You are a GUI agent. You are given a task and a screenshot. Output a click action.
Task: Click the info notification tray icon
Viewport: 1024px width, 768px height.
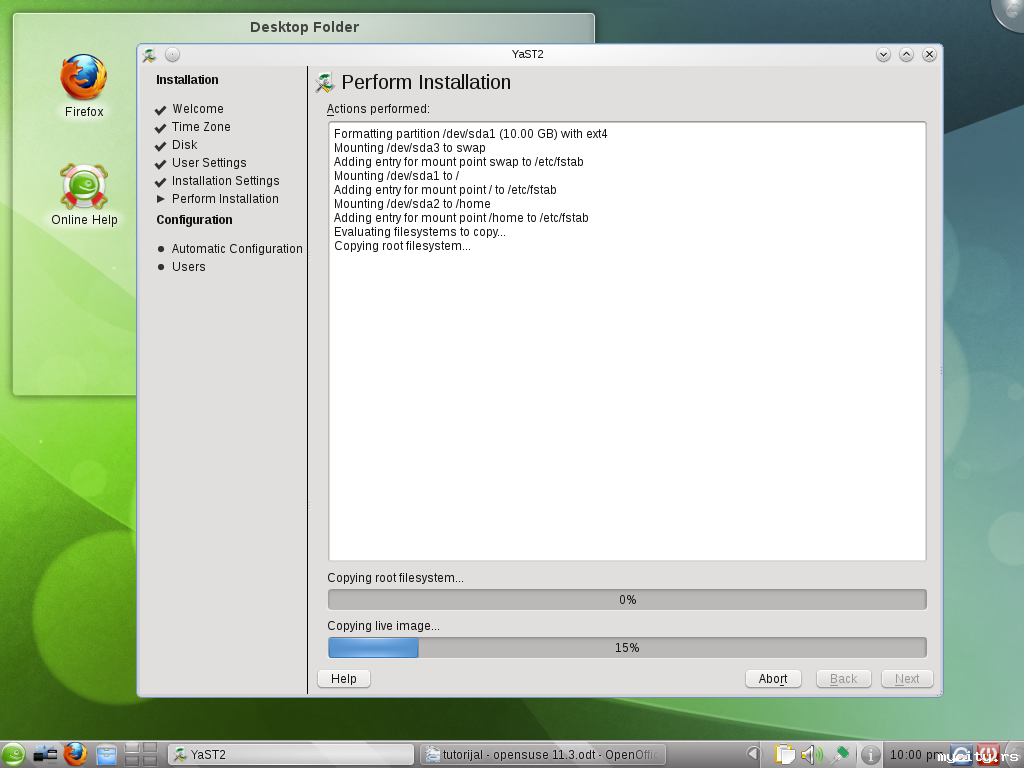pos(870,754)
